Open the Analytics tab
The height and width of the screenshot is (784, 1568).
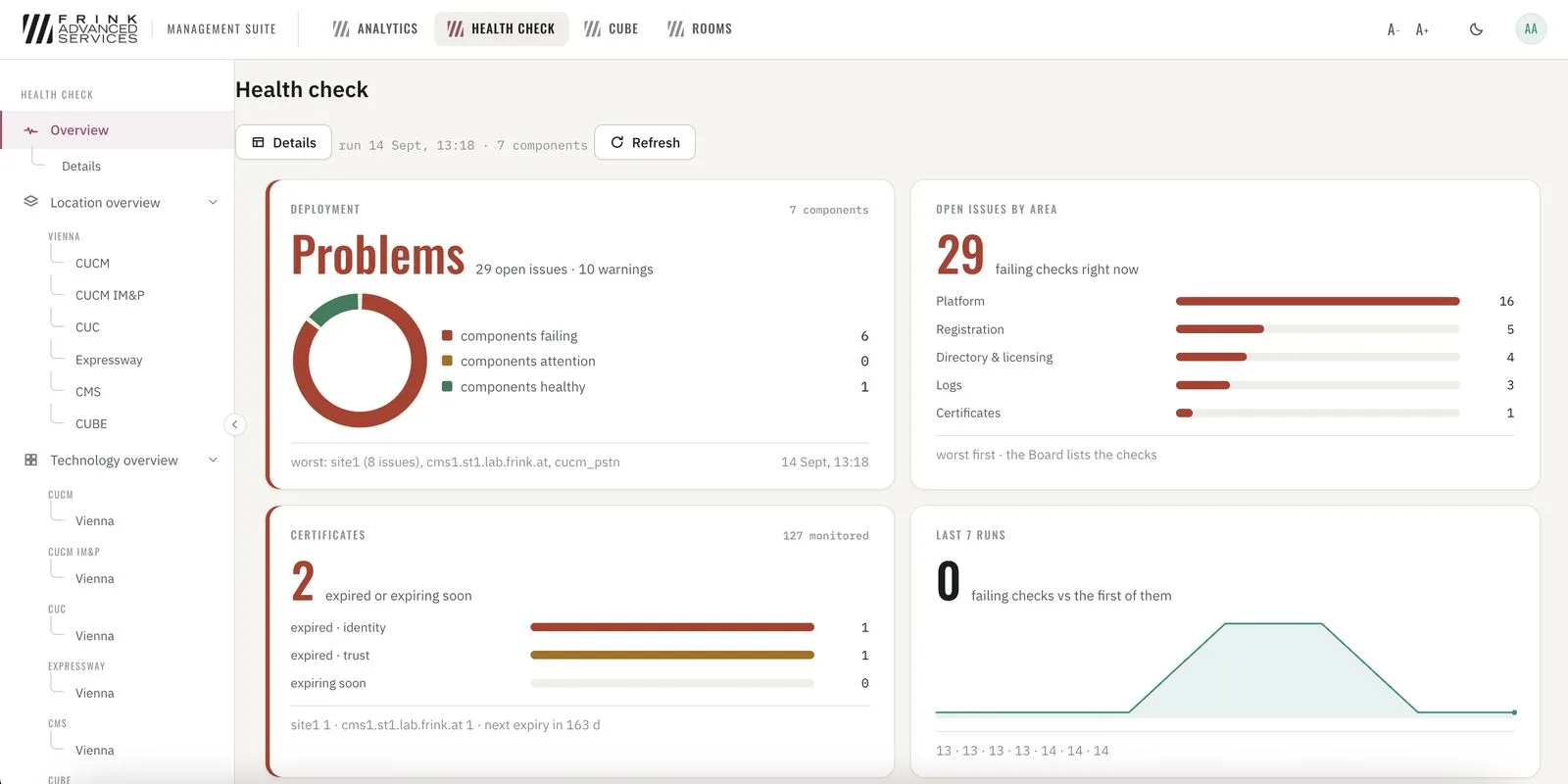(x=375, y=28)
